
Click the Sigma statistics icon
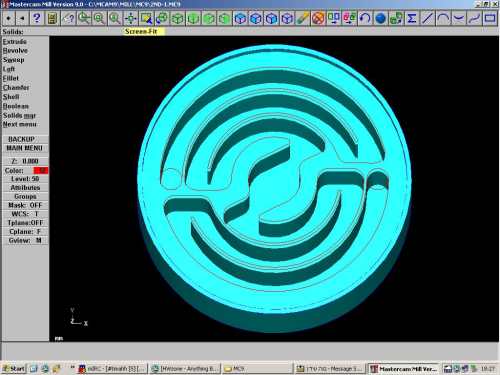tap(412, 18)
